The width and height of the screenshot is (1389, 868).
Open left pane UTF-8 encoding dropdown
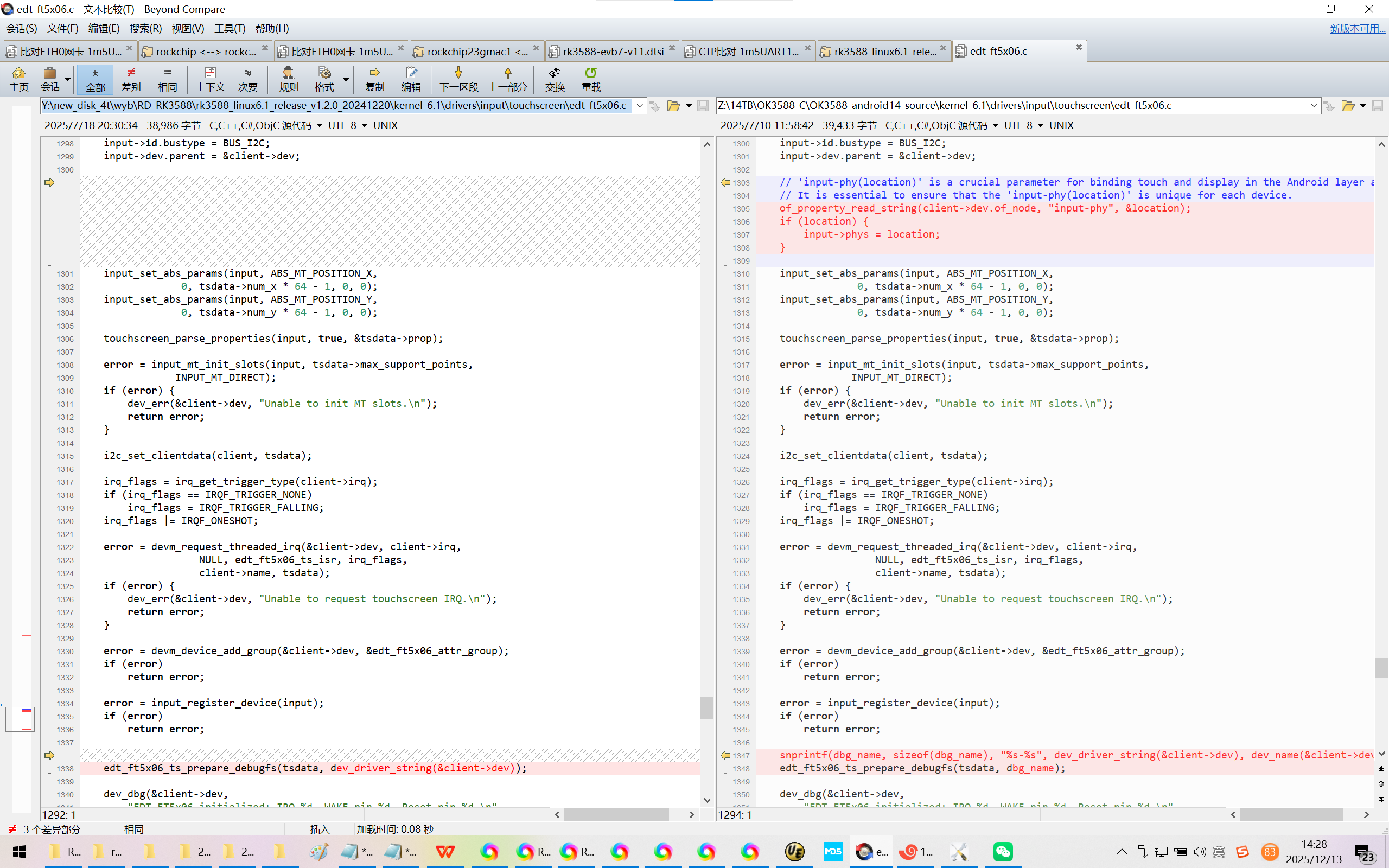coord(364,126)
